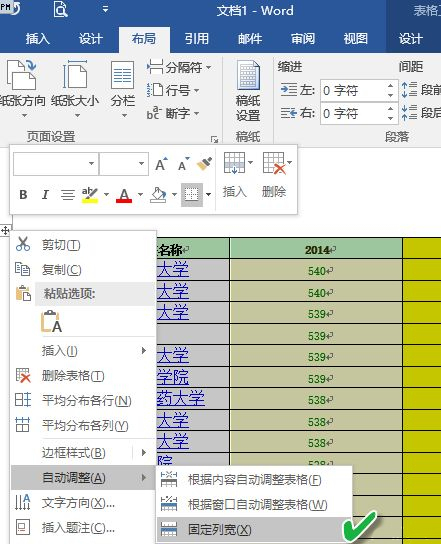This screenshot has width=441, height=544.
Task: Select AutoFit to Contents (根据内容自动调整表格)
Action: point(254,480)
